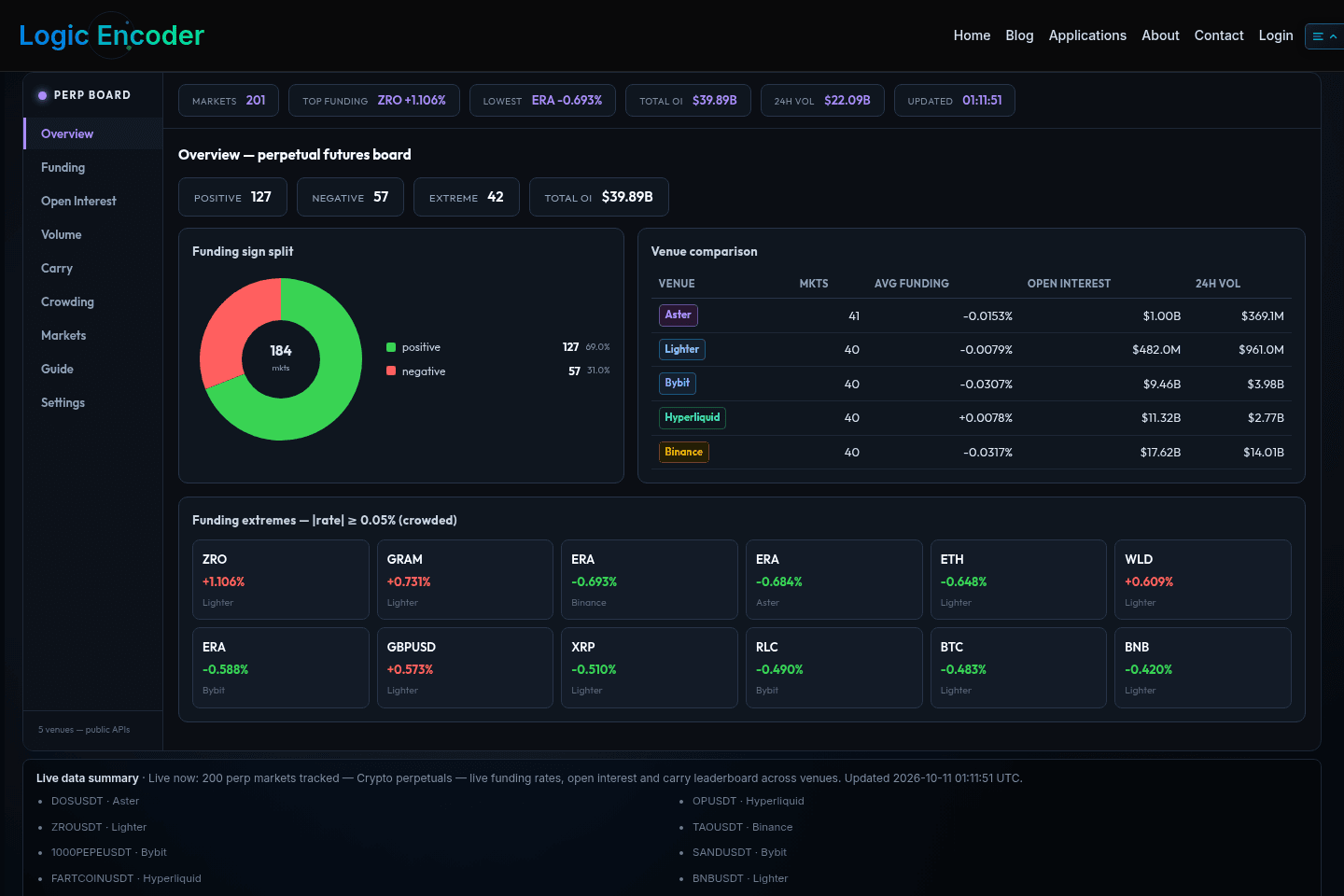Open the Carry sidebar section
The image size is (1344, 896).
coord(92,268)
